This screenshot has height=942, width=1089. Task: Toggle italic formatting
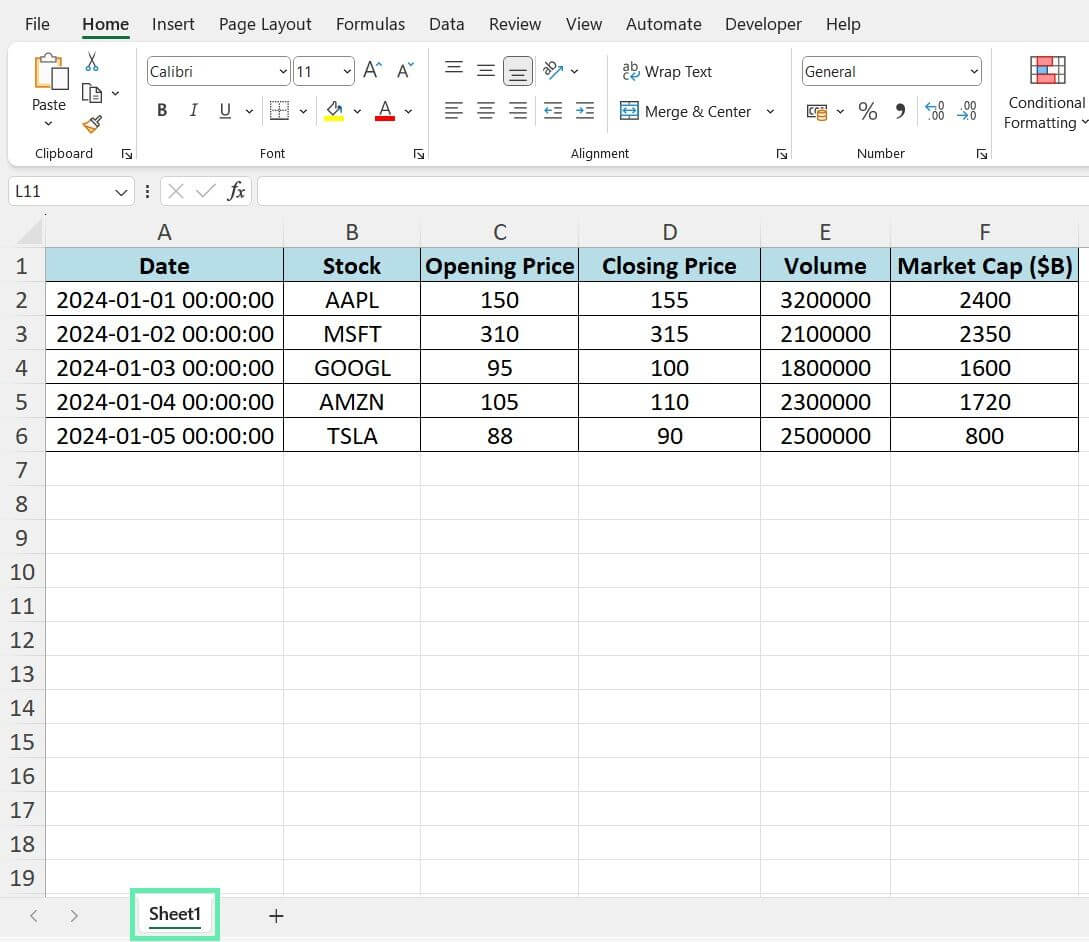pos(193,110)
